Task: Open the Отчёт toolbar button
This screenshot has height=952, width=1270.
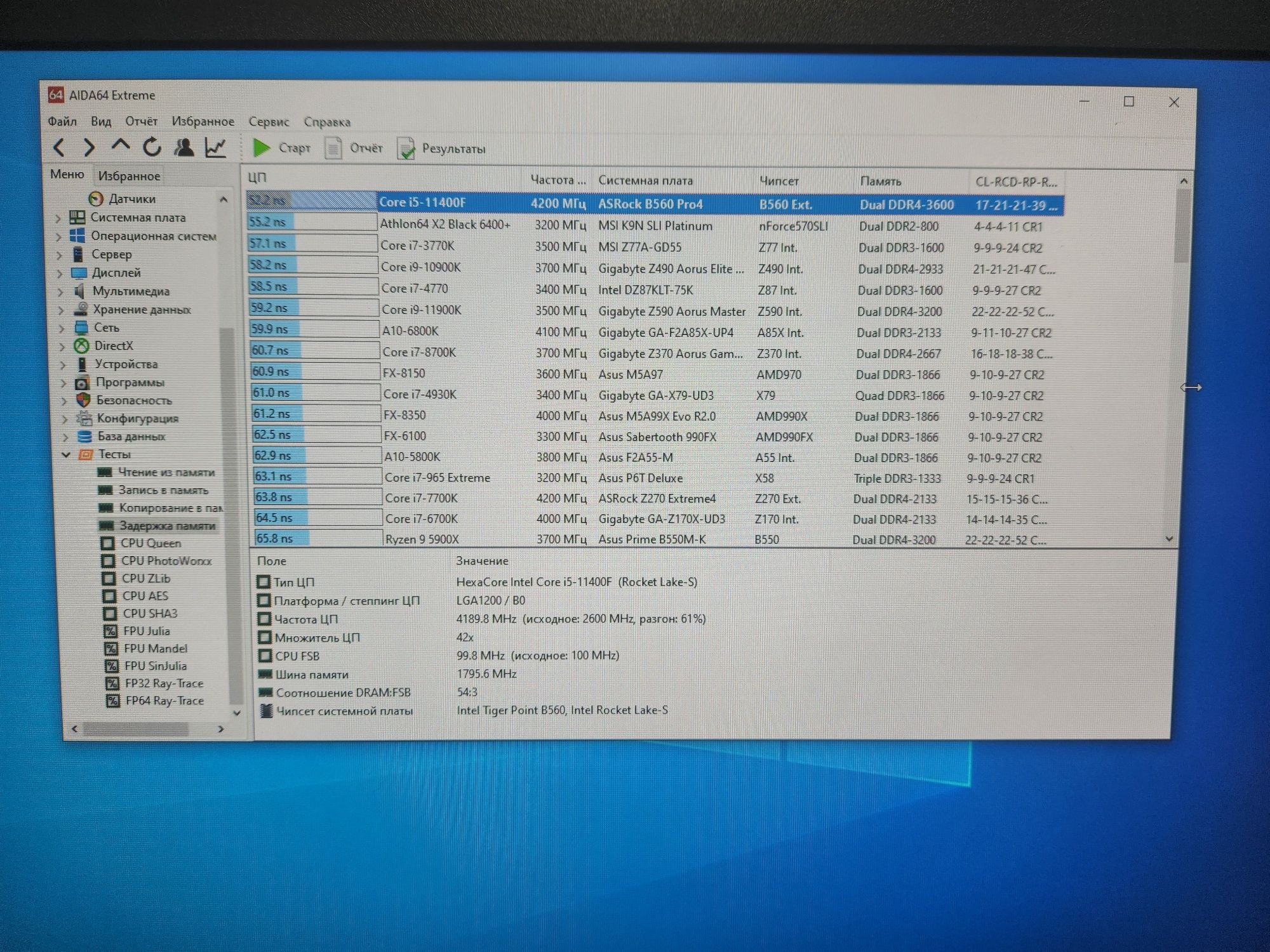Action: click(x=354, y=148)
